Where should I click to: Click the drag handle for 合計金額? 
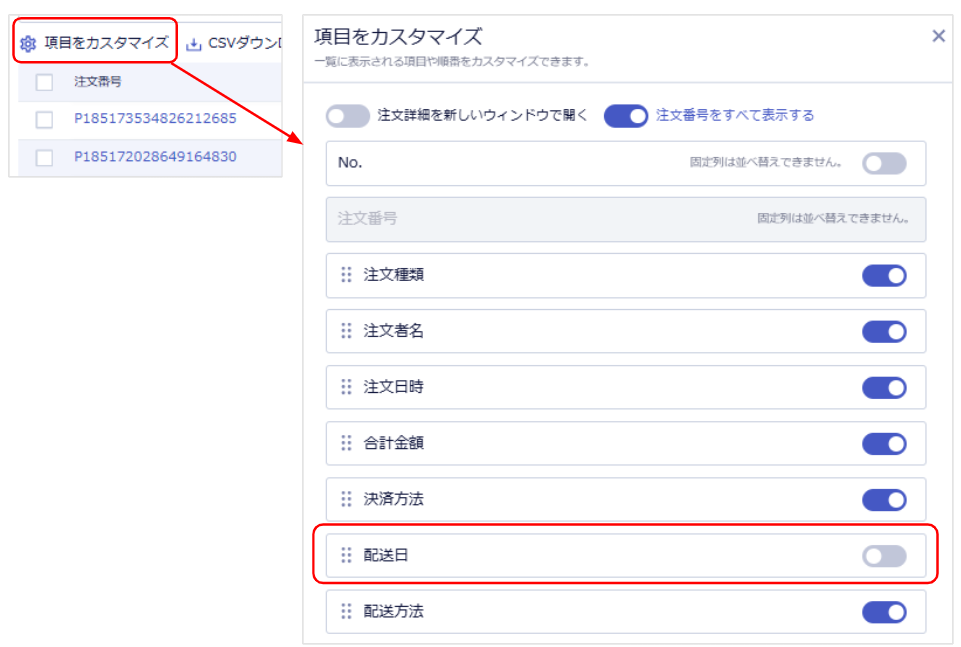click(x=347, y=443)
